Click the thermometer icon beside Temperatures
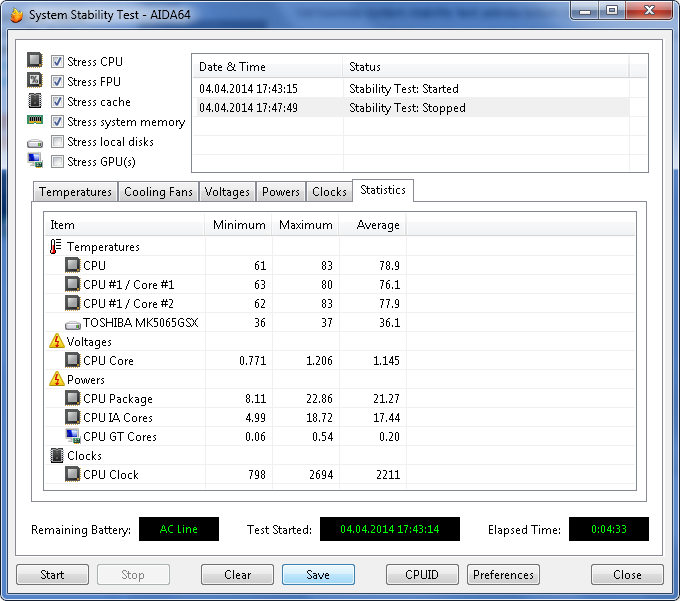The height and width of the screenshot is (601, 680). 56,247
